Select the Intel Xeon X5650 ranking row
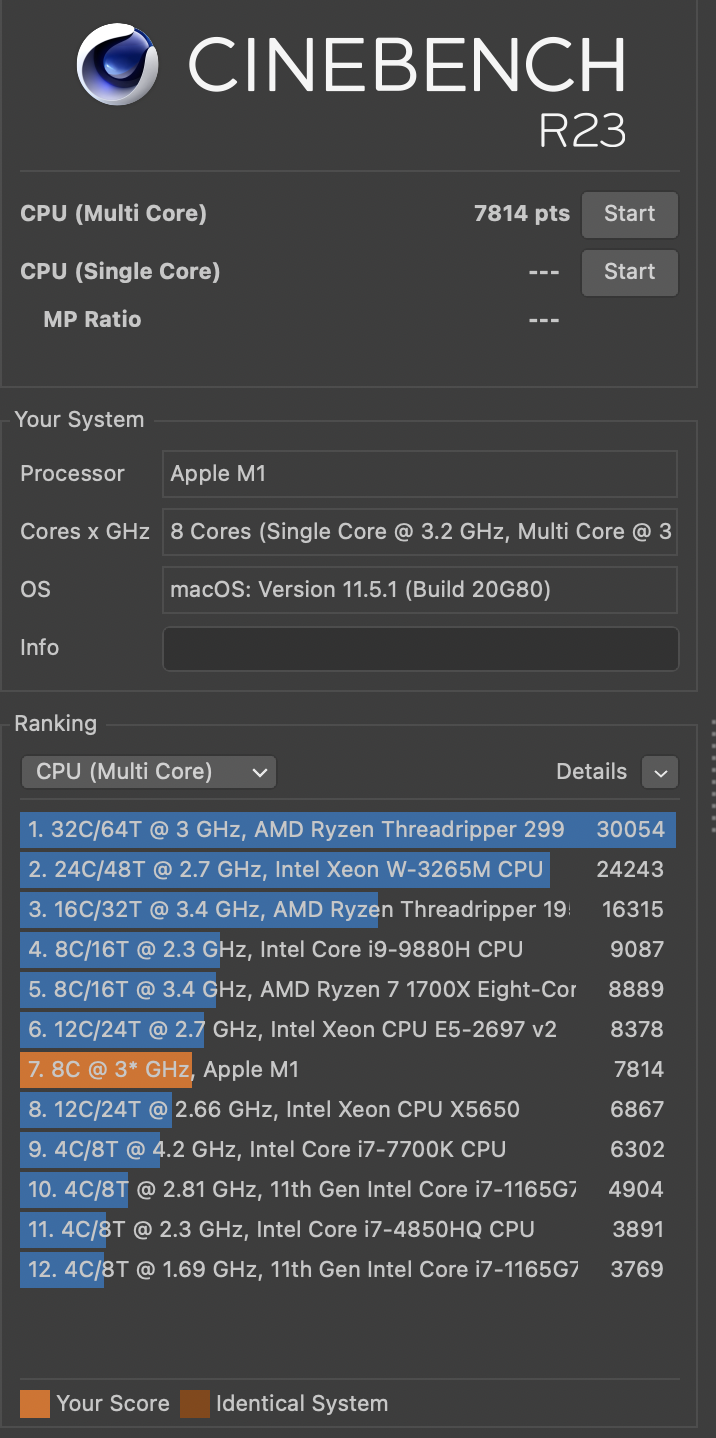Viewport: 716px width, 1438px height. (x=348, y=1109)
